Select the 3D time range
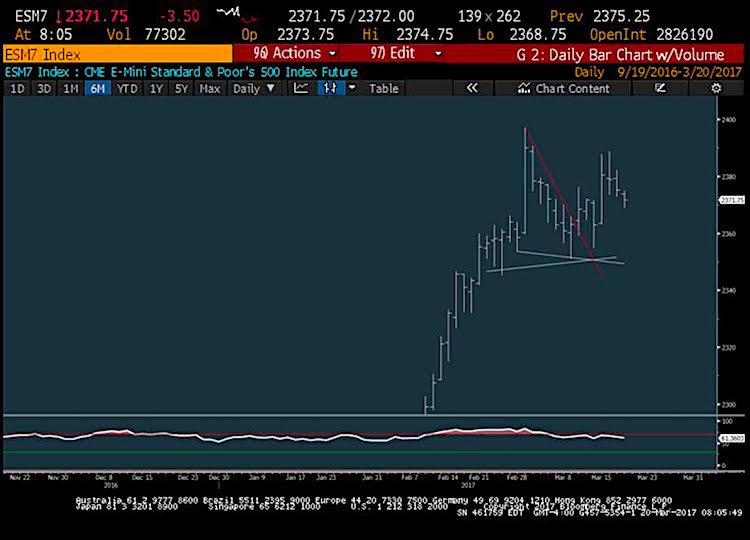This screenshot has height=540, width=750. click(44, 88)
